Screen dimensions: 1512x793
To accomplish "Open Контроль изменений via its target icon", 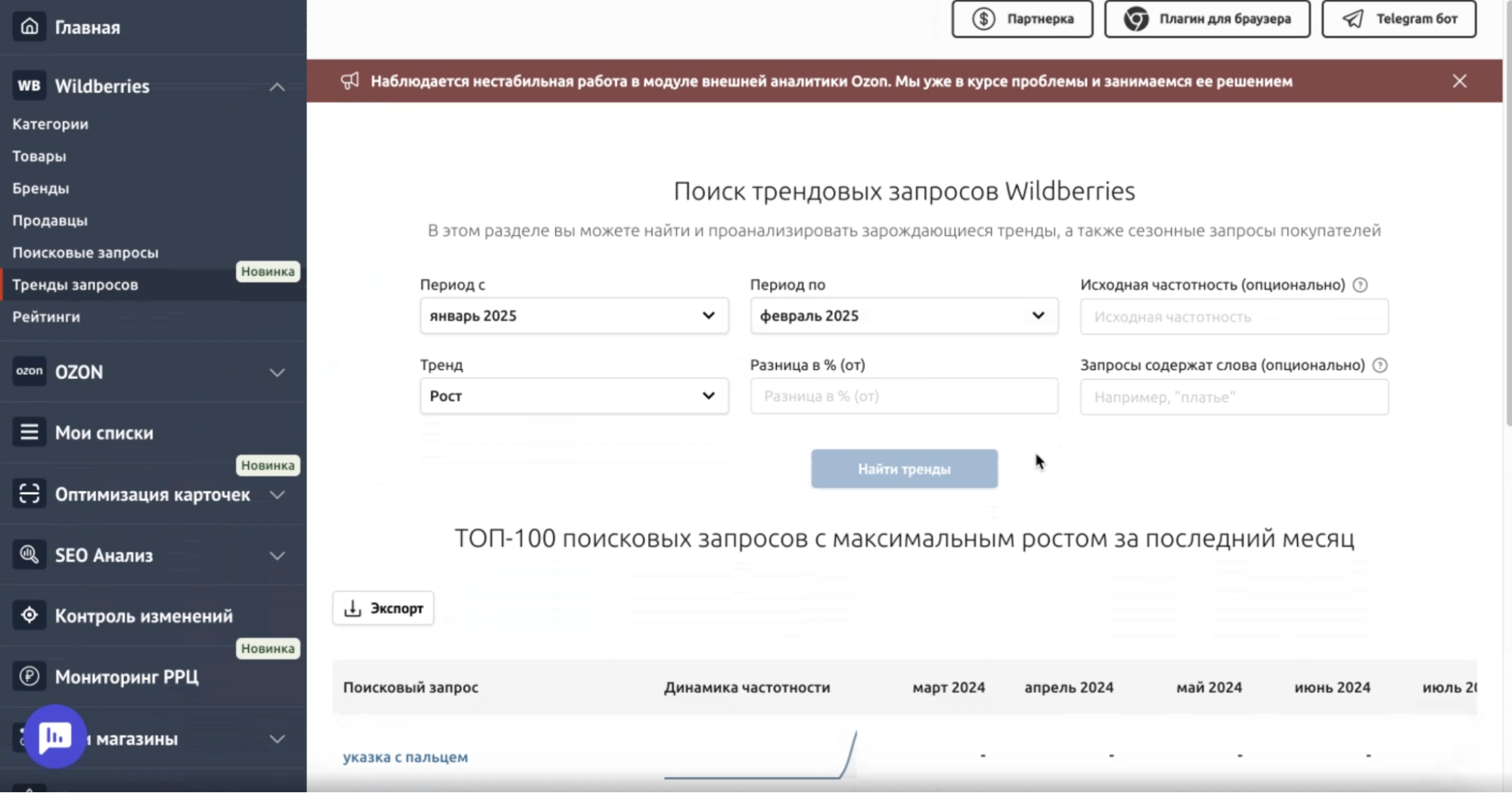I will pos(29,615).
